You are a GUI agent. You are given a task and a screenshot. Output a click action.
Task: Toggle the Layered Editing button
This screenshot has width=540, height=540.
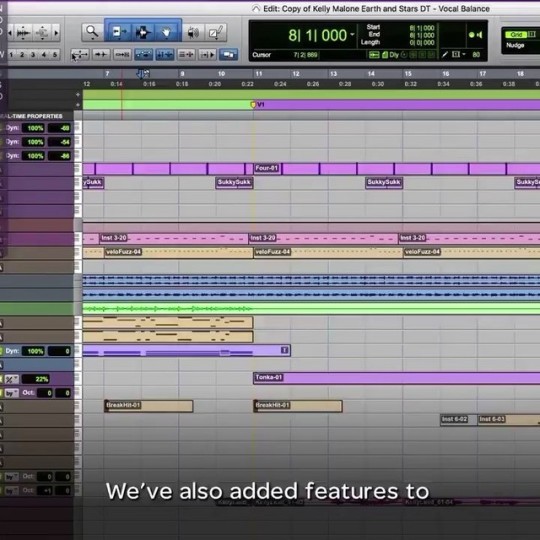pos(228,54)
